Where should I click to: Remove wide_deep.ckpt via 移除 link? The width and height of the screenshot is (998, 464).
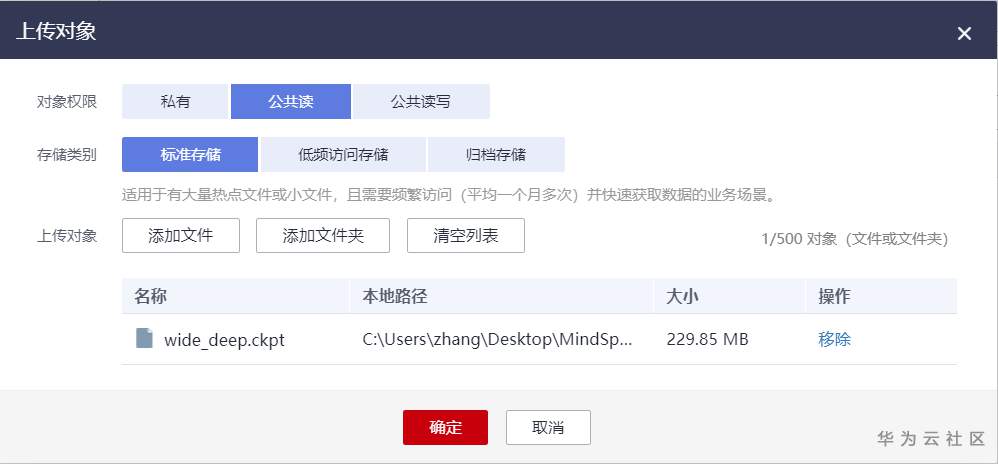pos(834,339)
